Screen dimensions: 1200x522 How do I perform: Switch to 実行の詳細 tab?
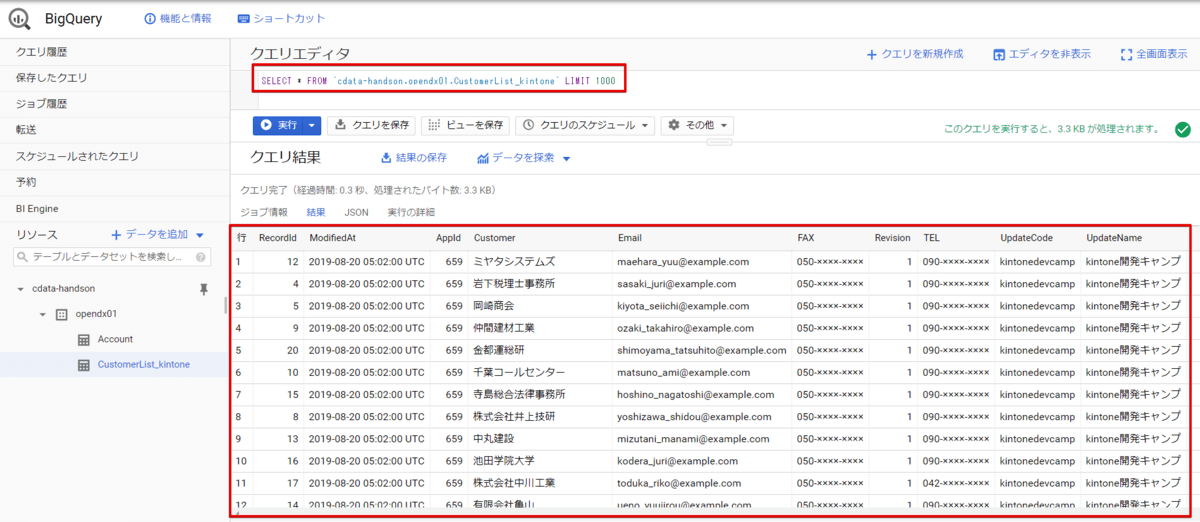click(411, 212)
